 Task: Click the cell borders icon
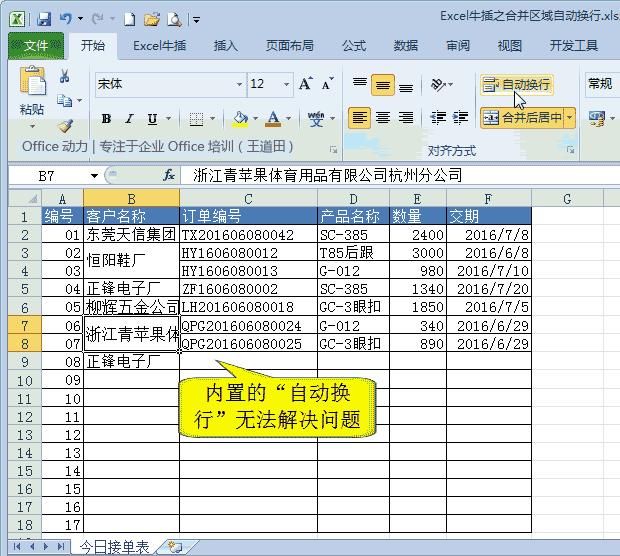pos(196,119)
